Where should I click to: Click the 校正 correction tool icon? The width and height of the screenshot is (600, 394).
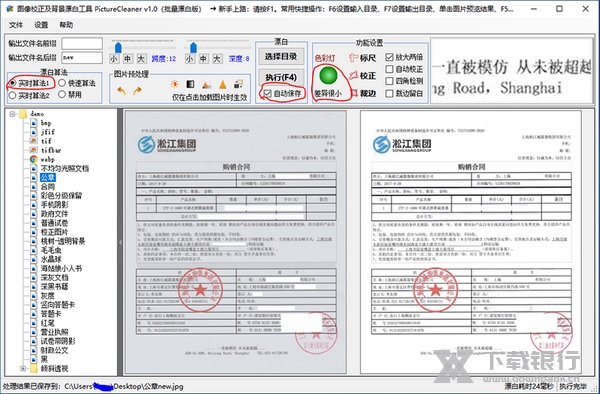[x=353, y=75]
